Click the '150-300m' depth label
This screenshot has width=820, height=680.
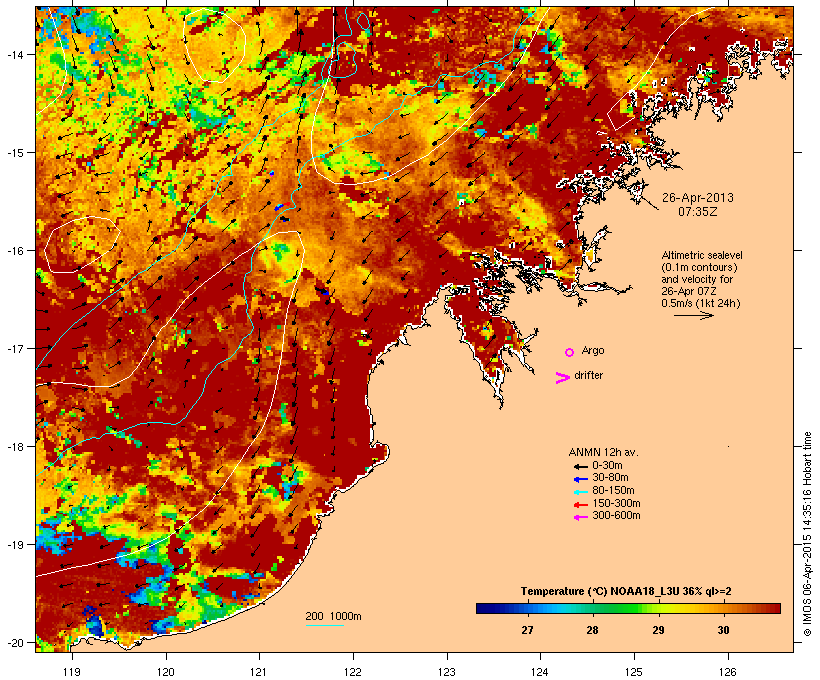[616, 504]
